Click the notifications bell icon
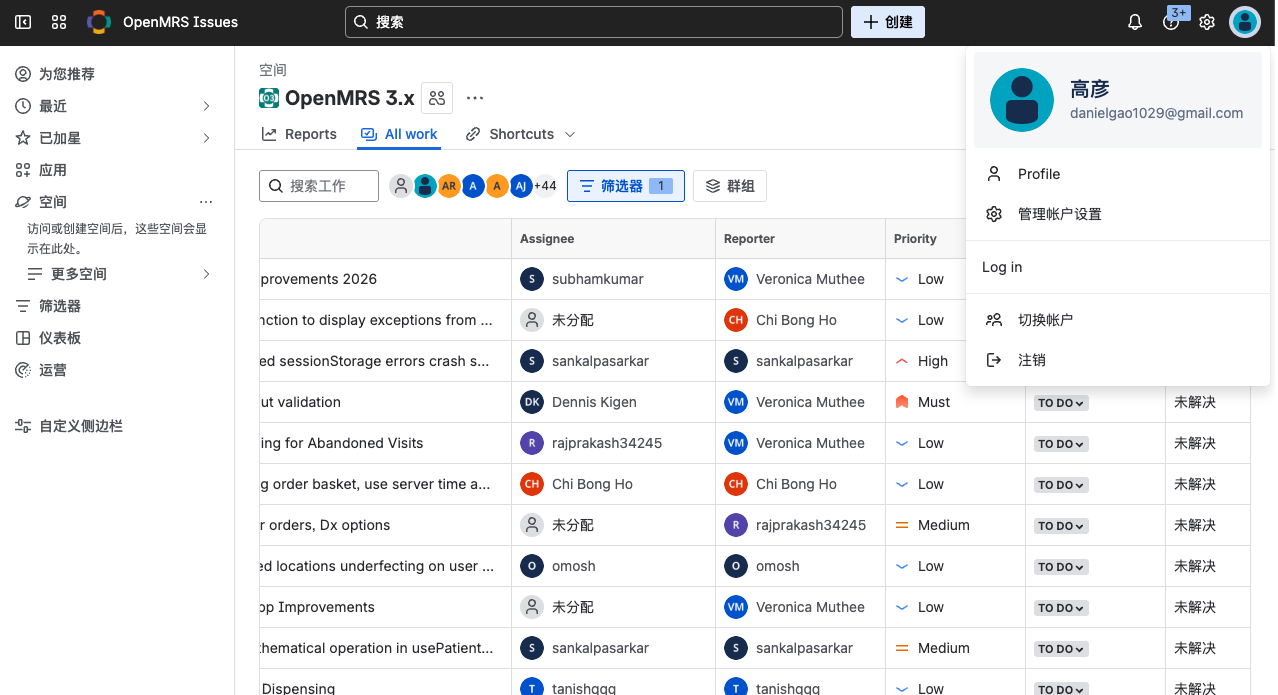The height and width of the screenshot is (695, 1278). pos(1135,22)
